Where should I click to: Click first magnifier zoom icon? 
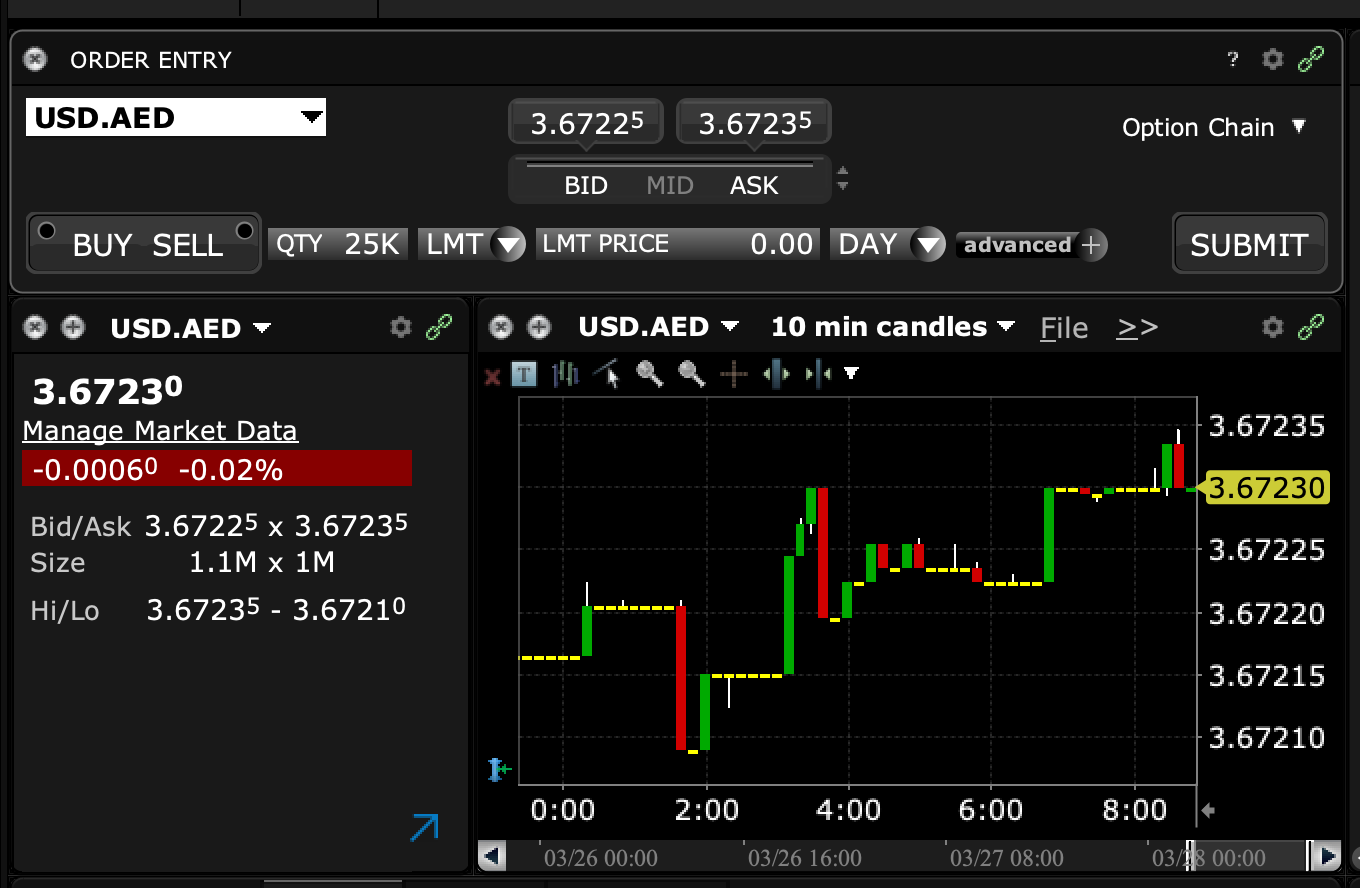(650, 374)
